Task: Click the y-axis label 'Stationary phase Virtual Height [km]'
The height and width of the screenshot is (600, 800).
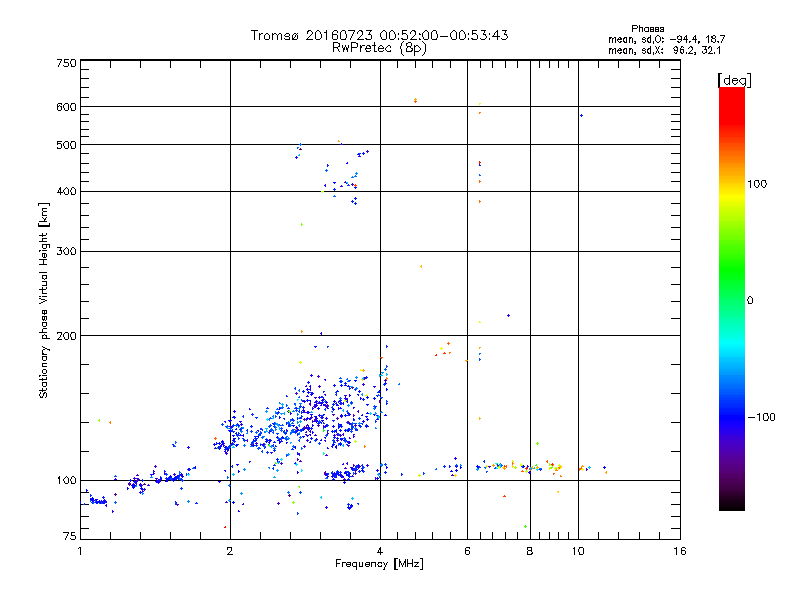Action: click(43, 301)
